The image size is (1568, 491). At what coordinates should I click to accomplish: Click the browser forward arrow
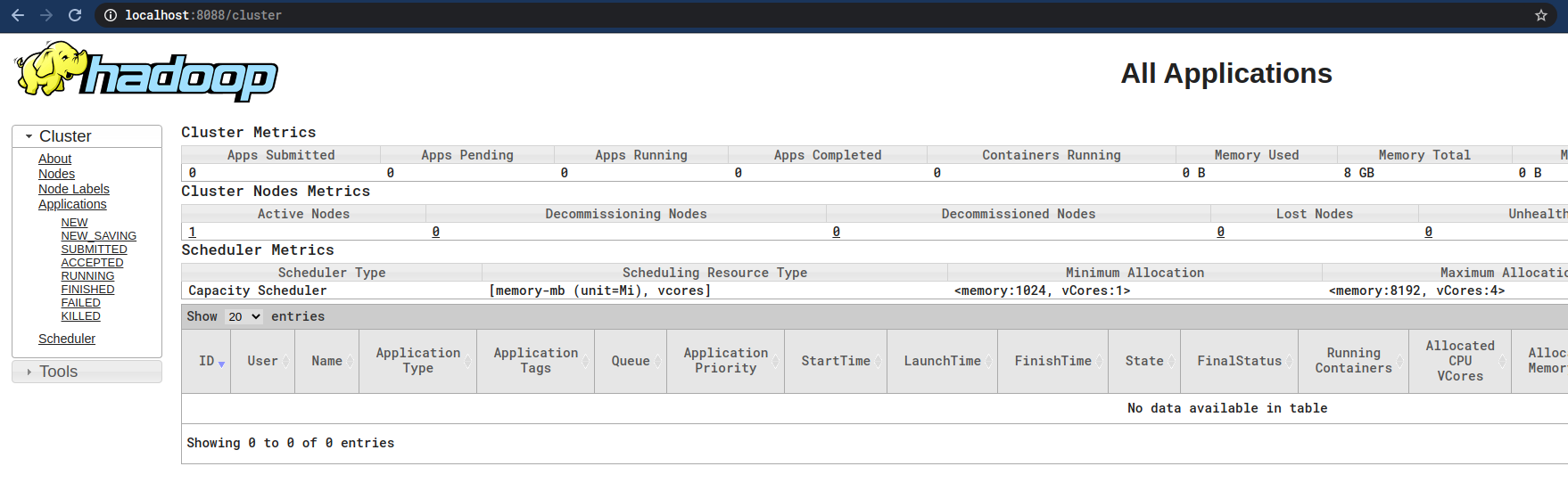pyautogui.click(x=46, y=15)
